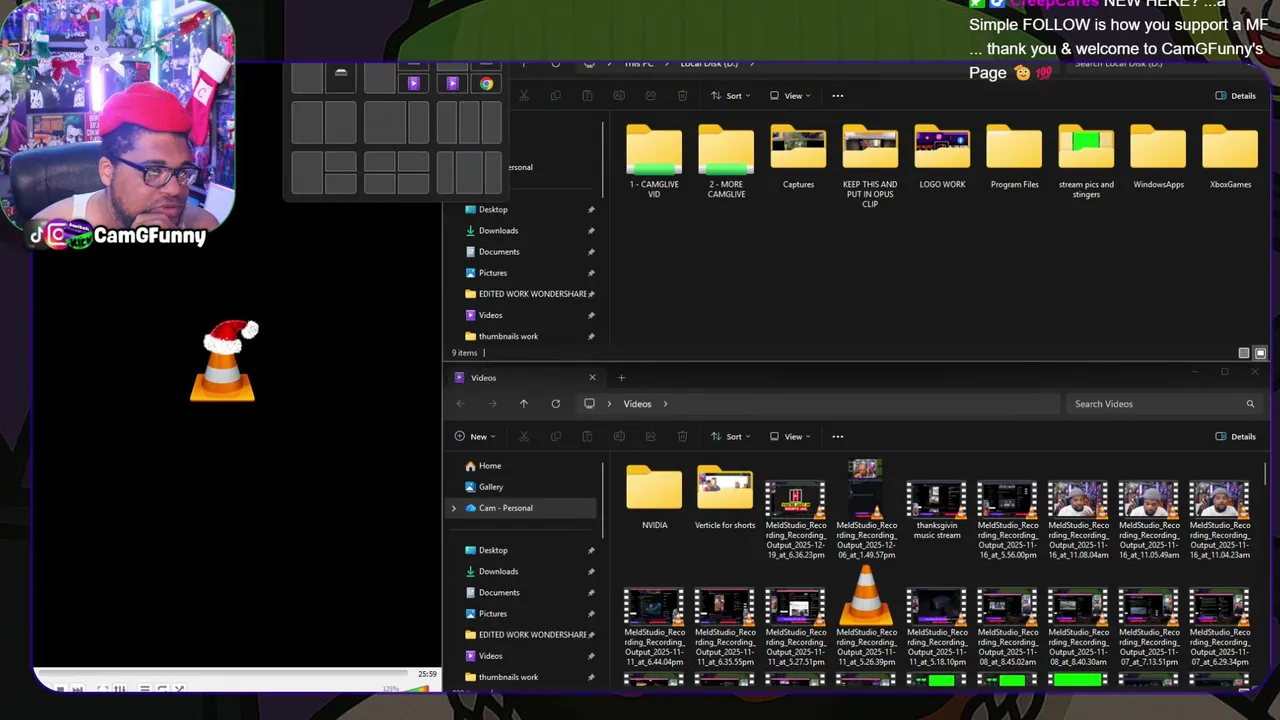Click Videos breadcrumb in address bar
Screen dimensions: 1280x720
pos(637,404)
